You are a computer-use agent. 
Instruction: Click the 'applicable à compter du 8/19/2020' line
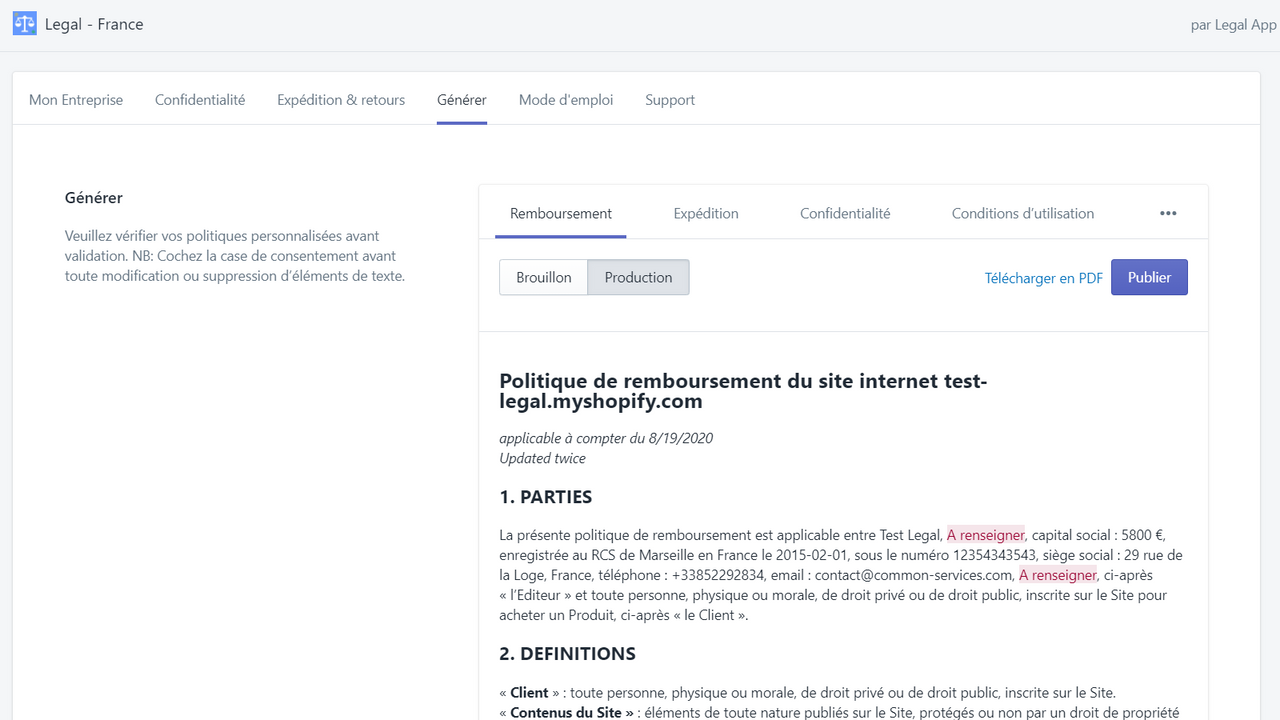(x=606, y=438)
